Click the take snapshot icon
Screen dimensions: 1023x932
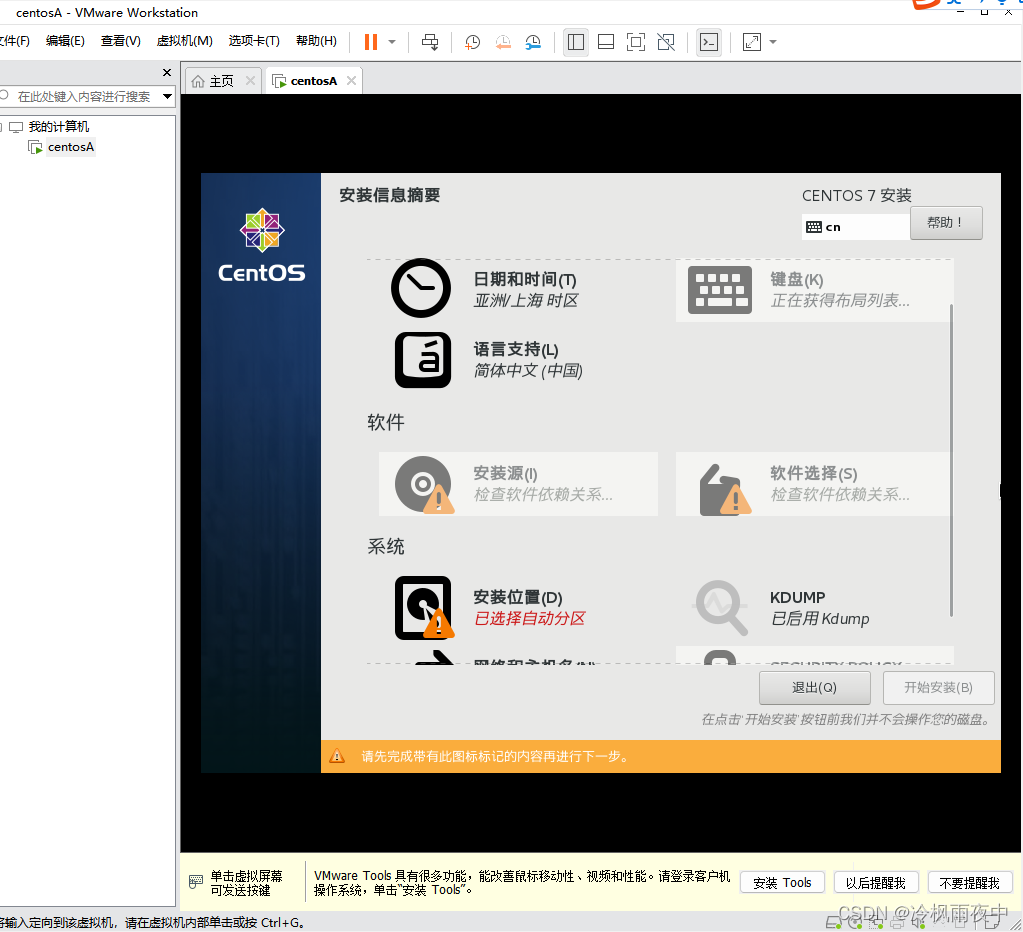point(472,42)
